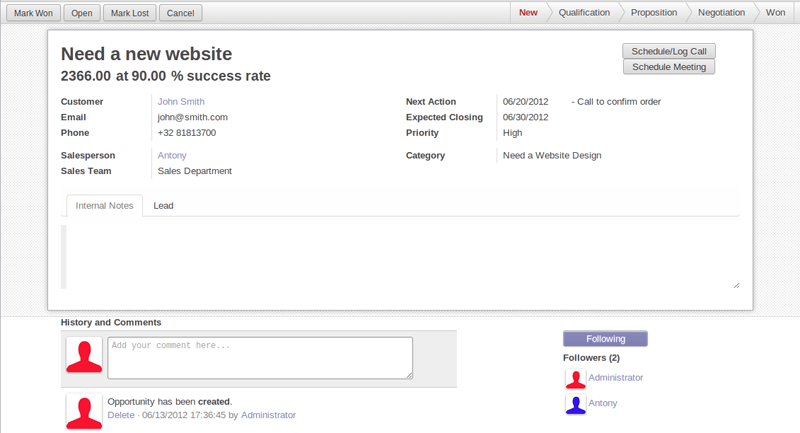Click the comment box resize corner
Image resolution: width=800 pixels, height=433 pixels.
(410, 375)
